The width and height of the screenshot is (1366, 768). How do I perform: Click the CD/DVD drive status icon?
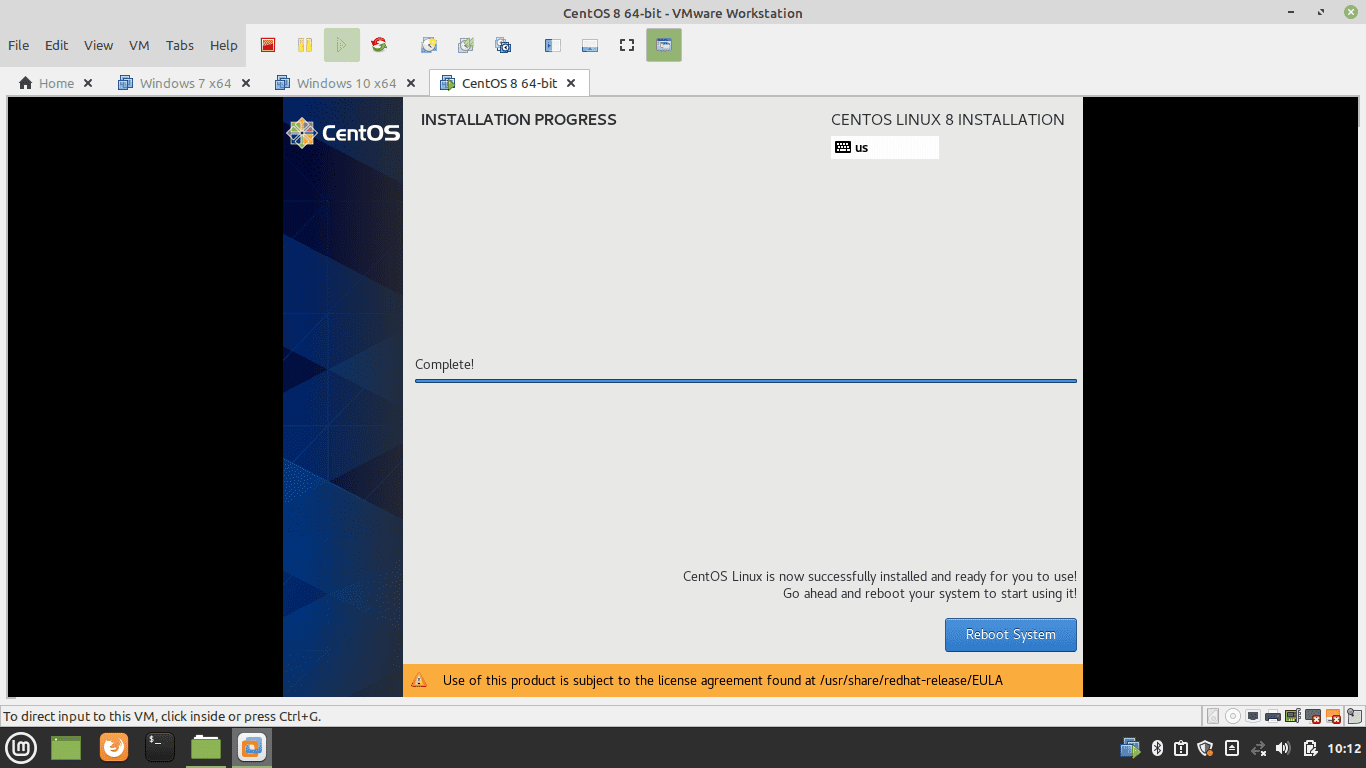click(1233, 716)
